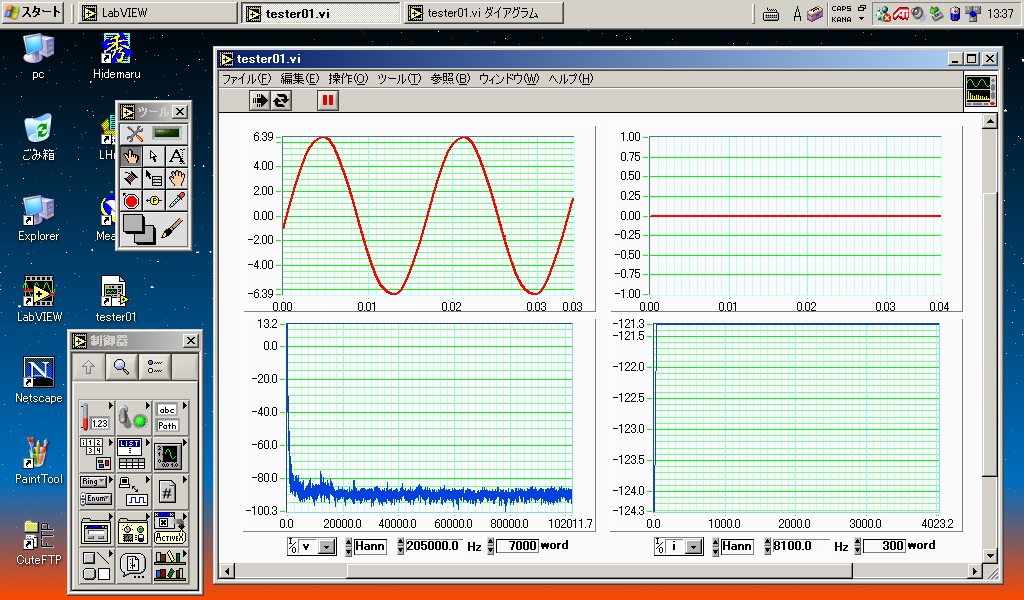This screenshot has width=1024, height=600.
Task: Toggle the Options button in controls palette
Action: click(154, 367)
